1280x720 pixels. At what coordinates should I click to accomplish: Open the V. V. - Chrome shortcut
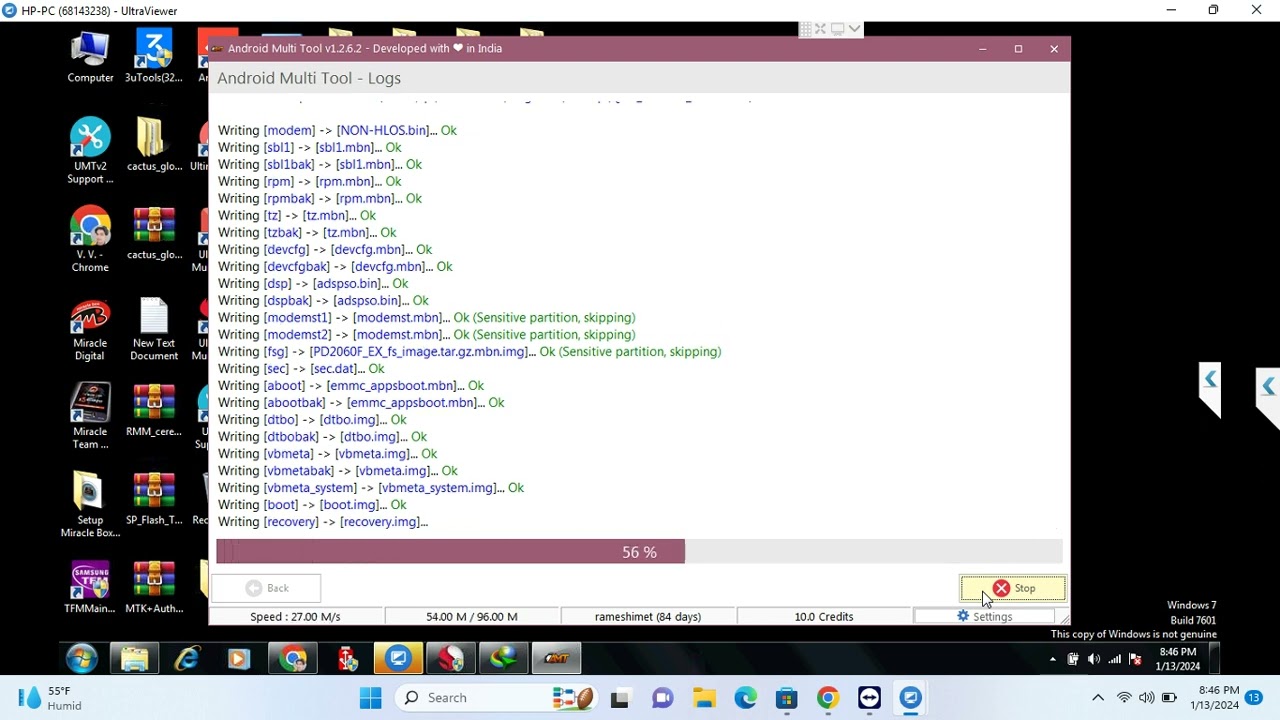point(90,240)
